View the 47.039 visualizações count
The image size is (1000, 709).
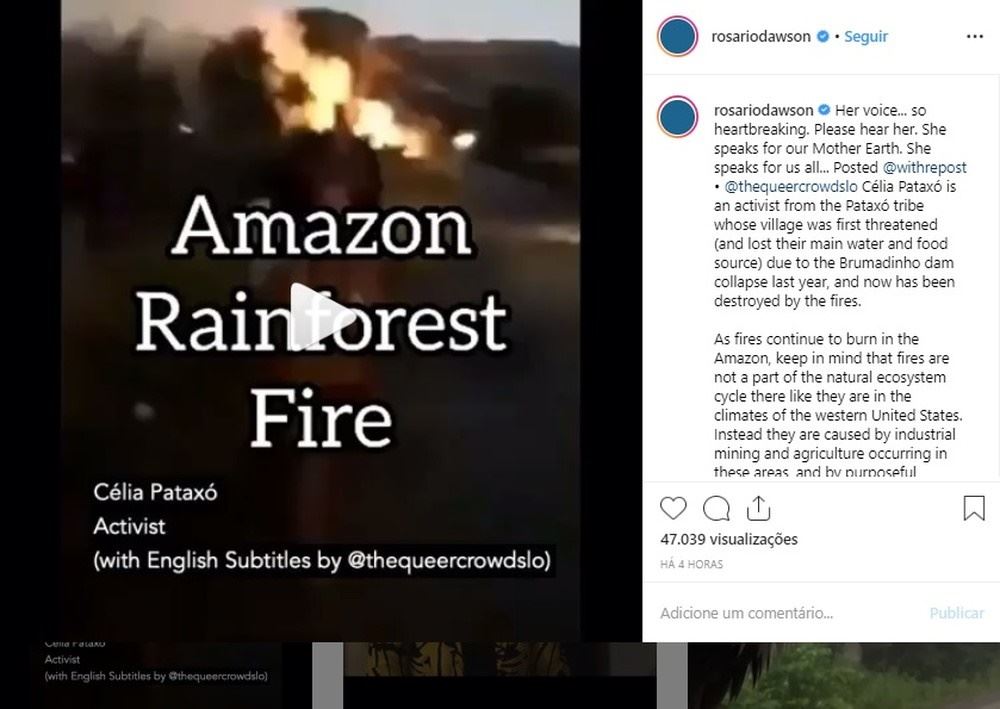(x=729, y=539)
